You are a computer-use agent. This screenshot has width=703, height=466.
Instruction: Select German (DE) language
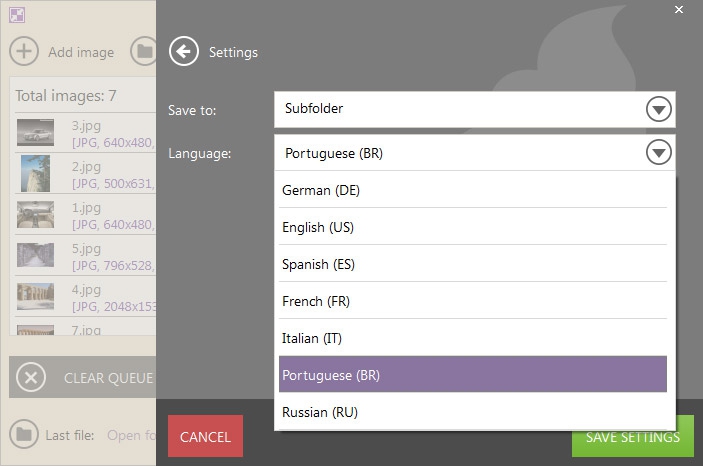(472, 190)
